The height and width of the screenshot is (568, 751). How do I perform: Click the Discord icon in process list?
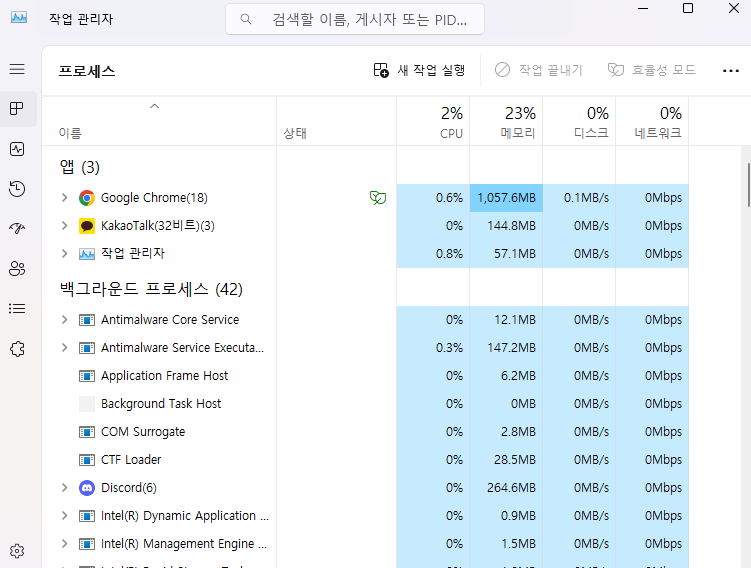click(x=87, y=488)
